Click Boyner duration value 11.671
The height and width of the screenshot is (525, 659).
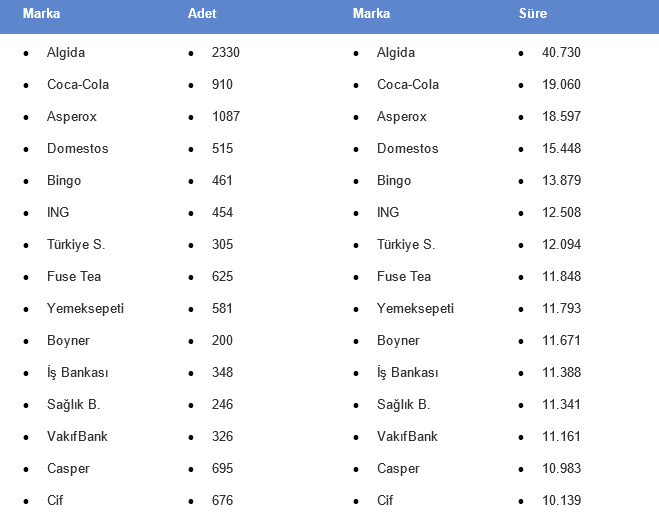tap(561, 340)
